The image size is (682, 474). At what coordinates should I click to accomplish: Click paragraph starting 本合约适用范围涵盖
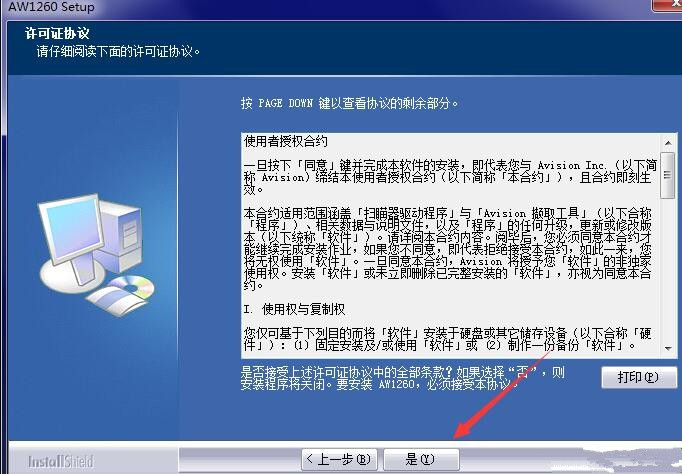pyautogui.click(x=448, y=249)
